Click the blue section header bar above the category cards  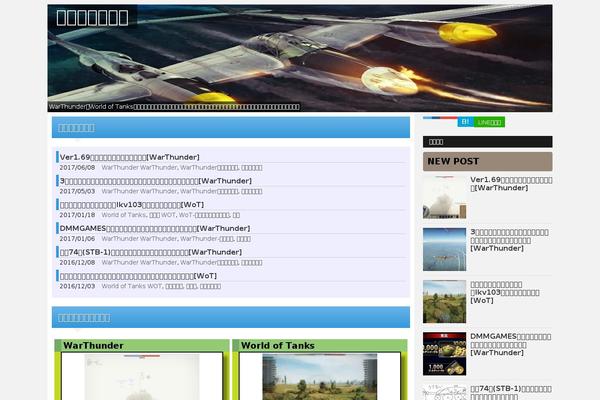click(231, 317)
